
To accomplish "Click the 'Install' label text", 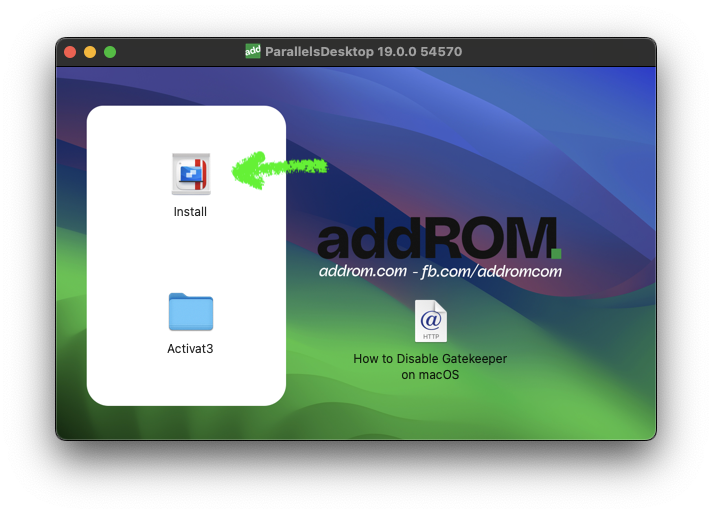I will point(190,212).
